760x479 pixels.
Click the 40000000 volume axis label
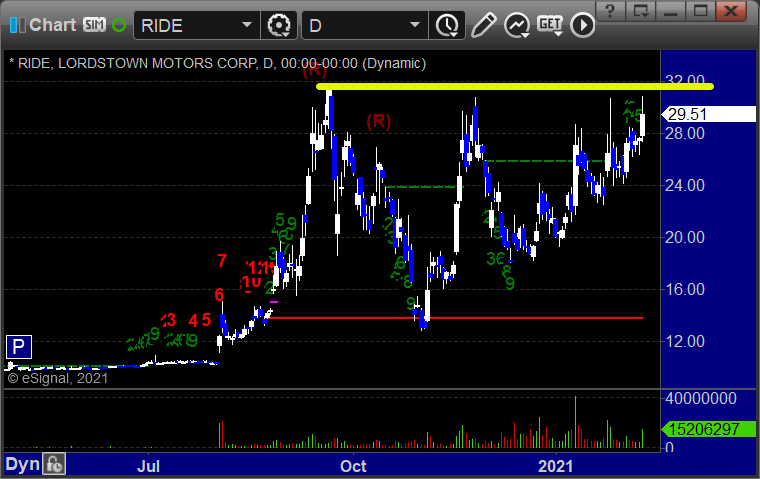click(x=701, y=399)
